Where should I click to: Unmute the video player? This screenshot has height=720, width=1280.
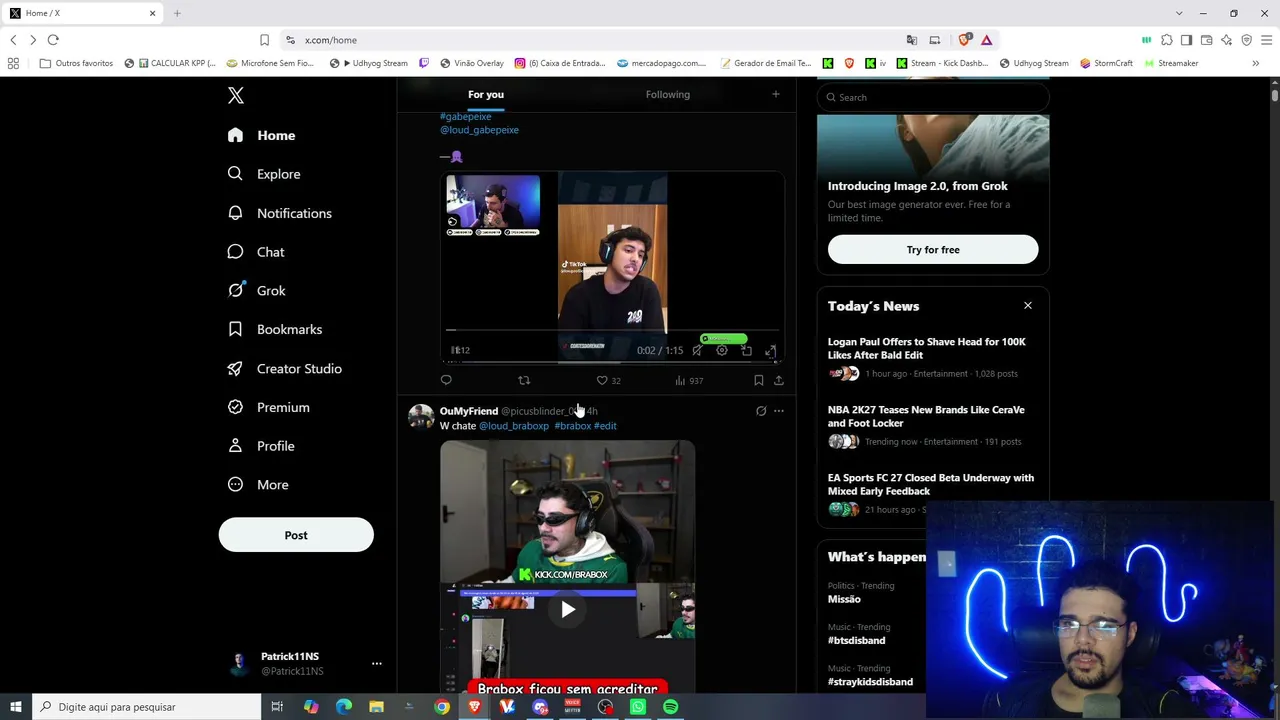[697, 350]
